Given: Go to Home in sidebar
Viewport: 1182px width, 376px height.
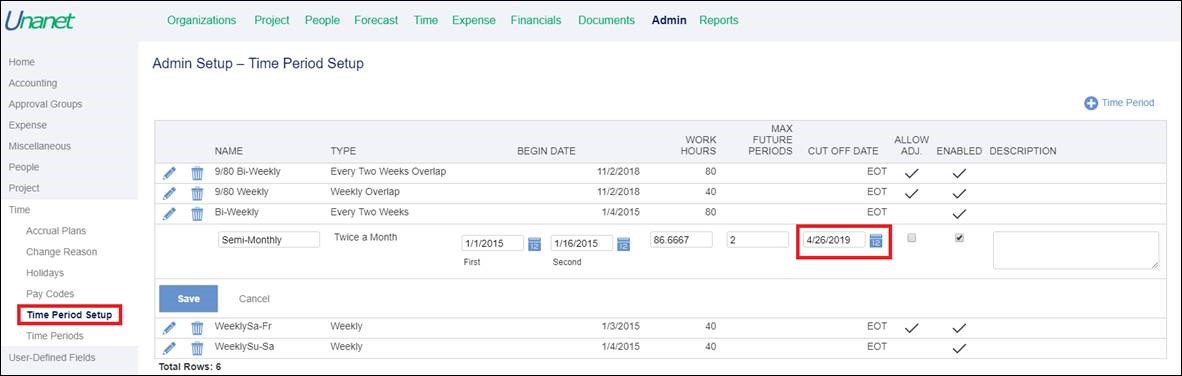Looking at the screenshot, I should pos(22,62).
